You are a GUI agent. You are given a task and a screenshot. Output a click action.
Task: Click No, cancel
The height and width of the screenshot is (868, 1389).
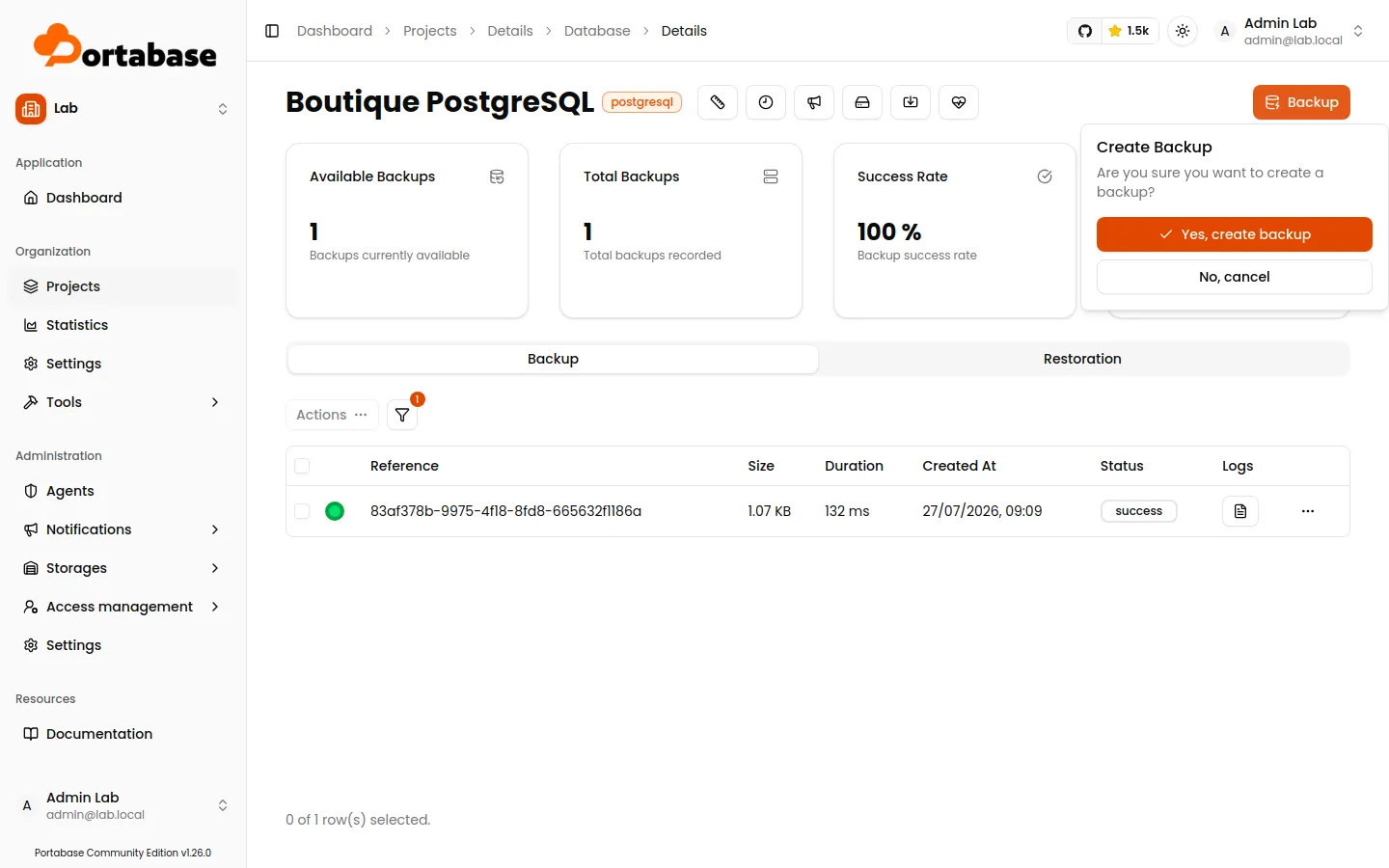(x=1235, y=277)
